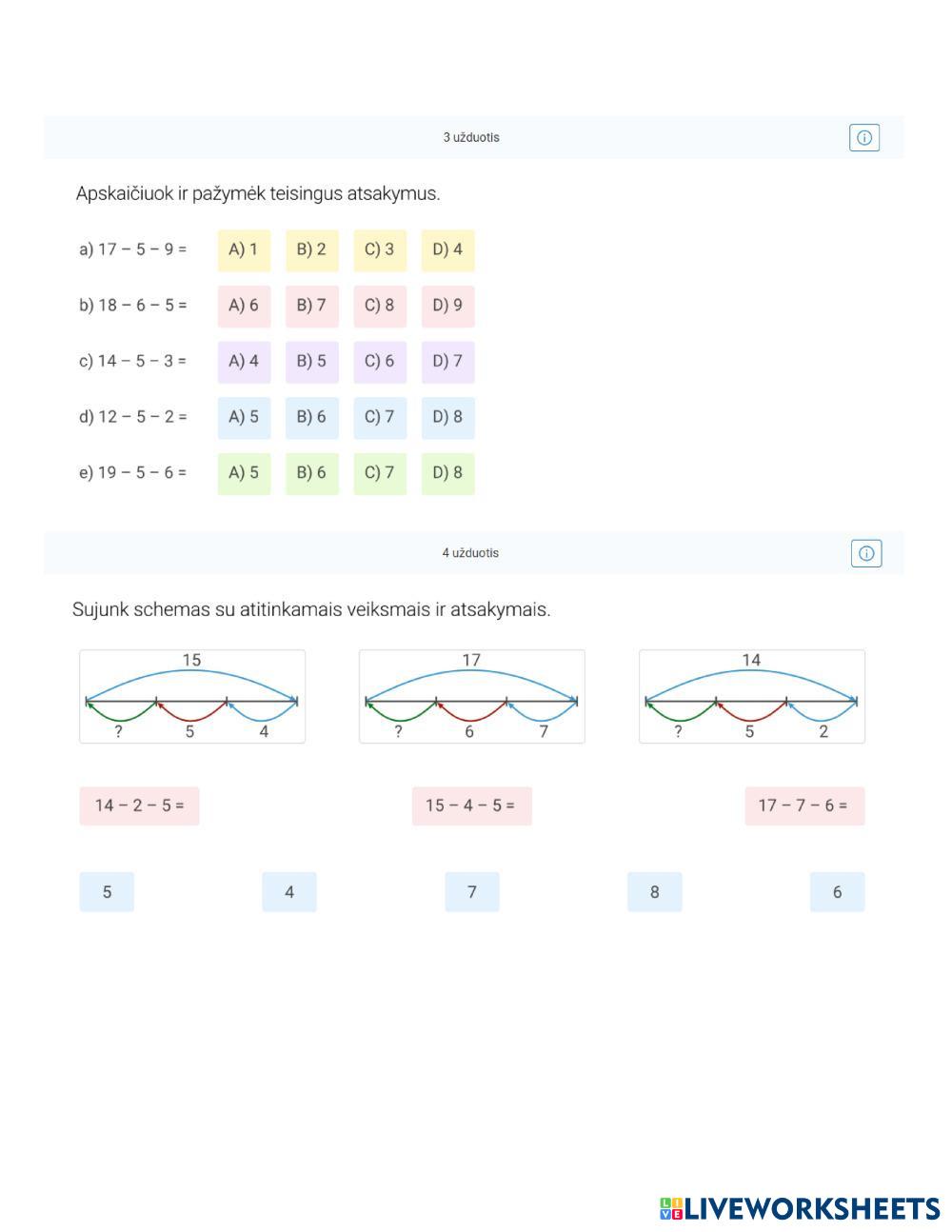Image resolution: width=952 pixels, height=1232 pixels.
Task: Click the blue answer tile 5
Action: (x=107, y=892)
